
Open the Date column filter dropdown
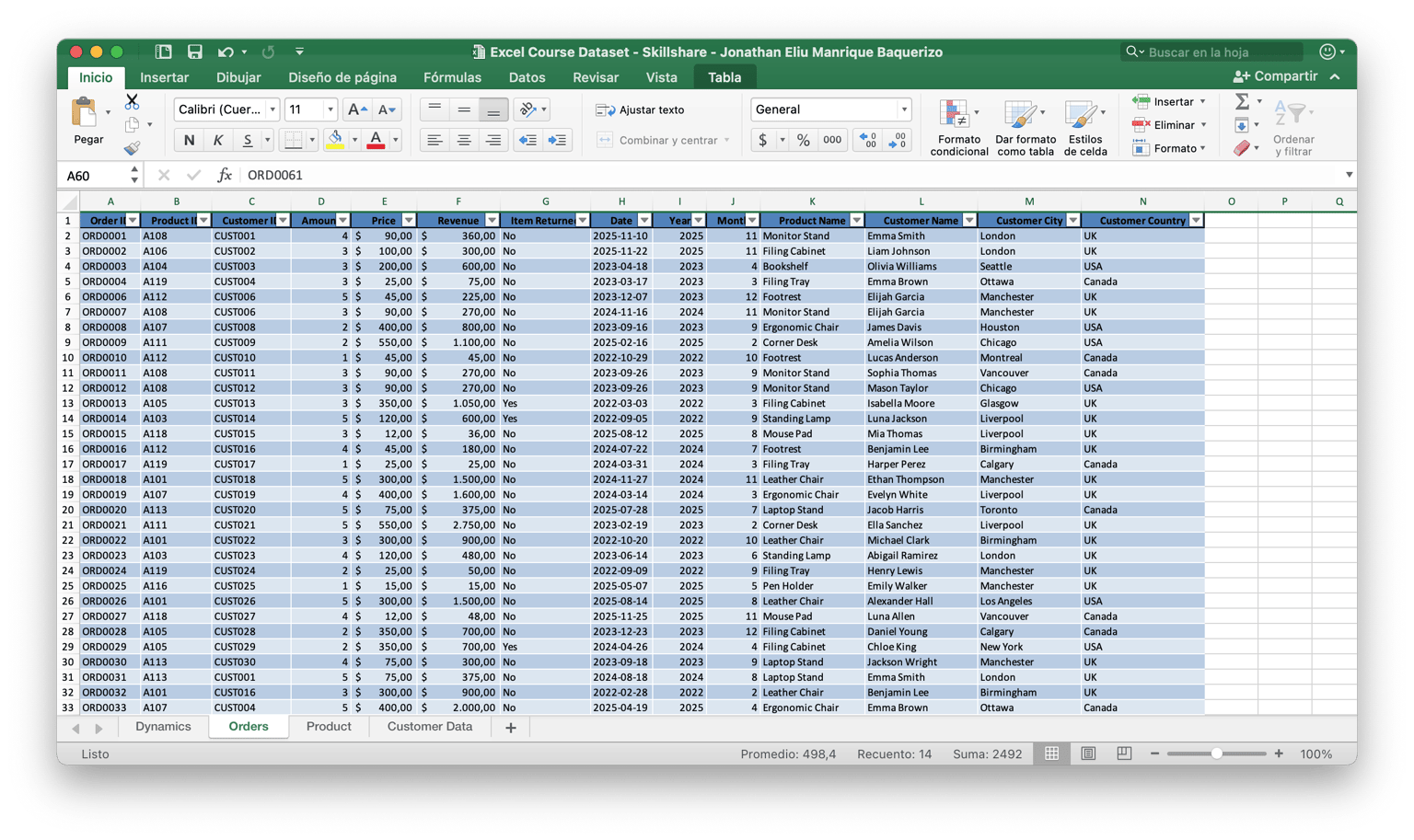tap(644, 221)
